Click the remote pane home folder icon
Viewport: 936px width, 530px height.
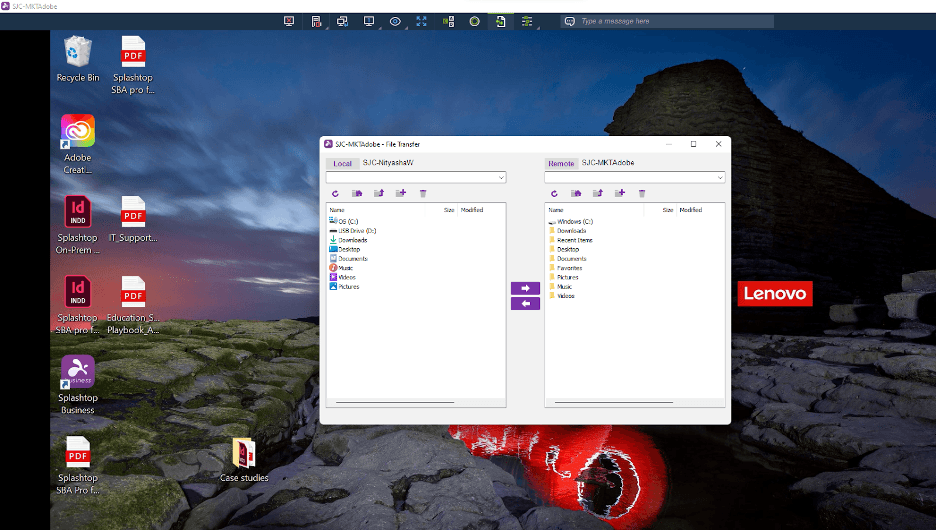pyautogui.click(x=576, y=193)
